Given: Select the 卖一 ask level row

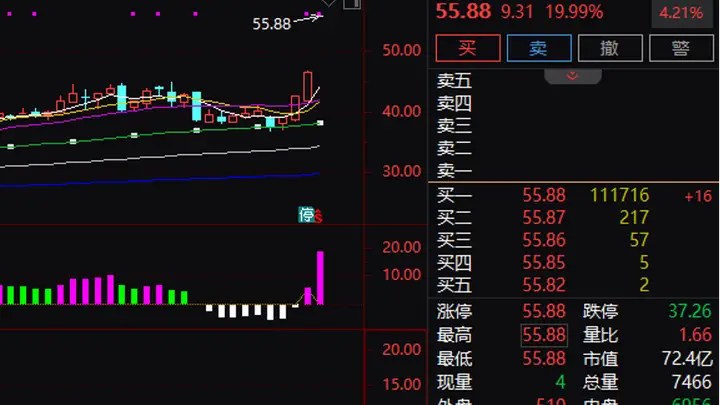Looking at the screenshot, I should point(573,171).
